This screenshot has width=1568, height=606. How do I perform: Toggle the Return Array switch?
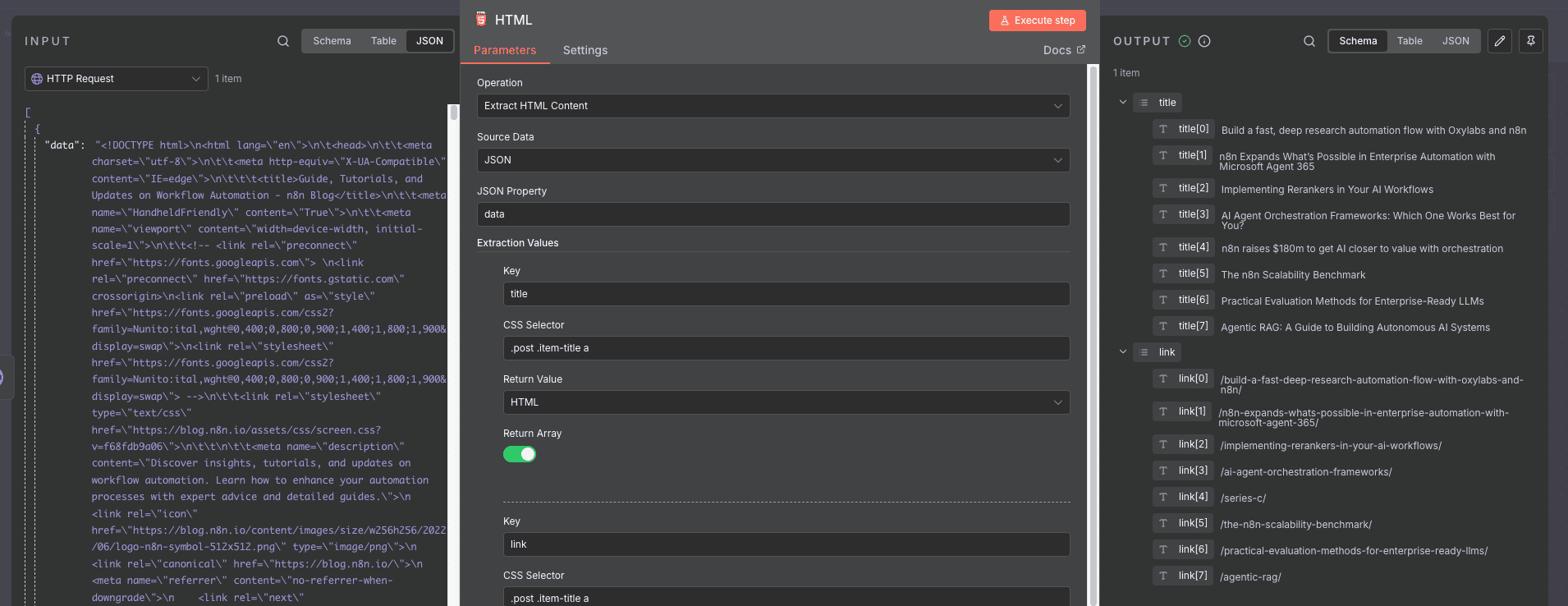[x=520, y=454]
